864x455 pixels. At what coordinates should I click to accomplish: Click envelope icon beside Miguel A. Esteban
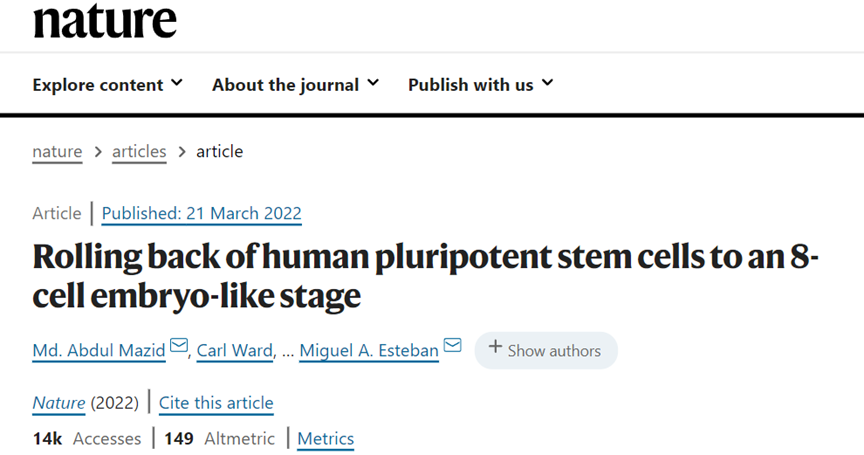(x=452, y=347)
